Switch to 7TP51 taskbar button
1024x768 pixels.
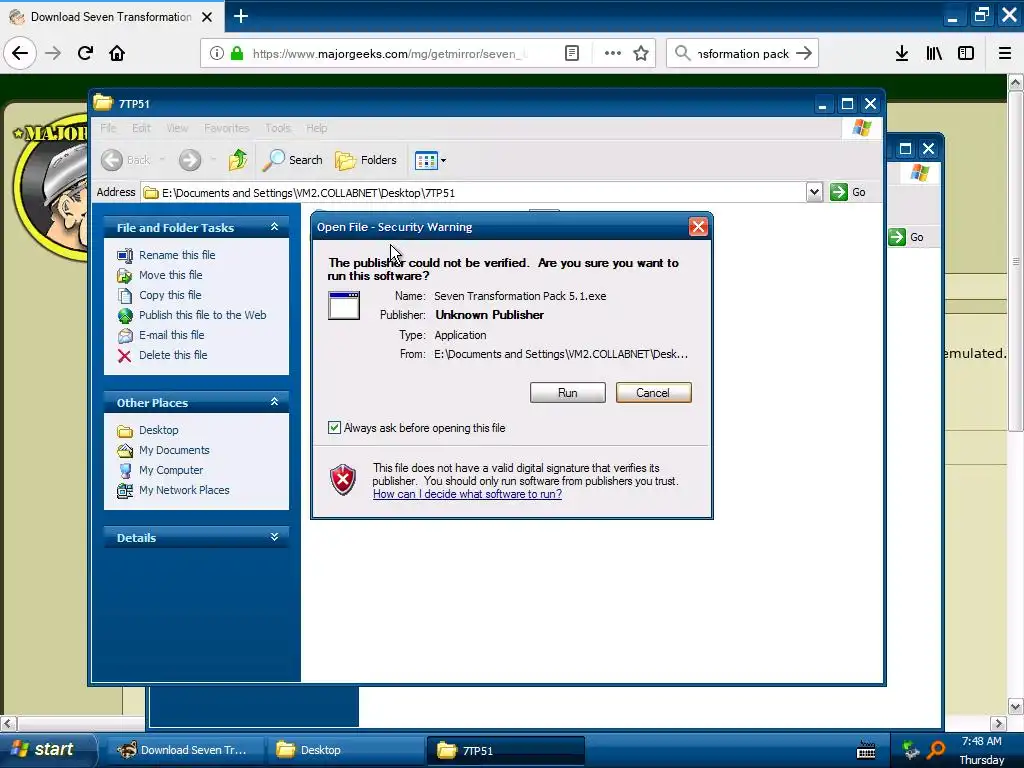505,750
